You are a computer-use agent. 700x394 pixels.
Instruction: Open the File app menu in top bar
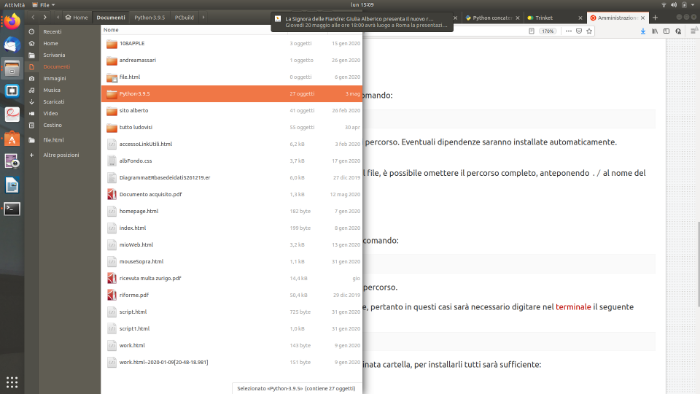click(x=44, y=5)
